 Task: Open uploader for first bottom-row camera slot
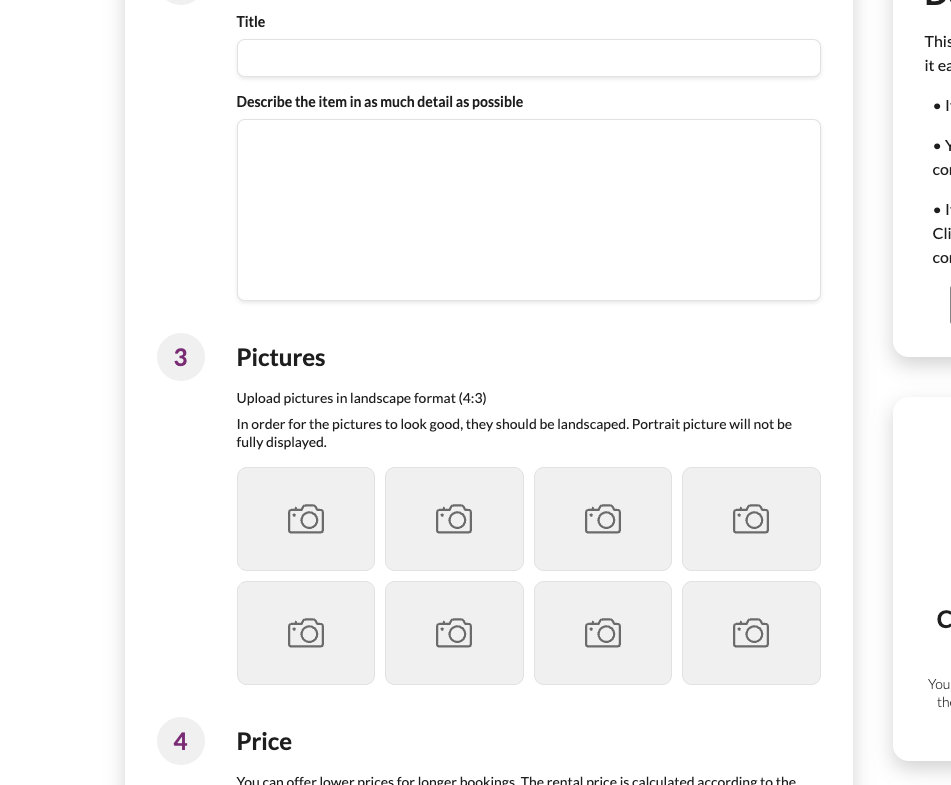click(x=306, y=633)
